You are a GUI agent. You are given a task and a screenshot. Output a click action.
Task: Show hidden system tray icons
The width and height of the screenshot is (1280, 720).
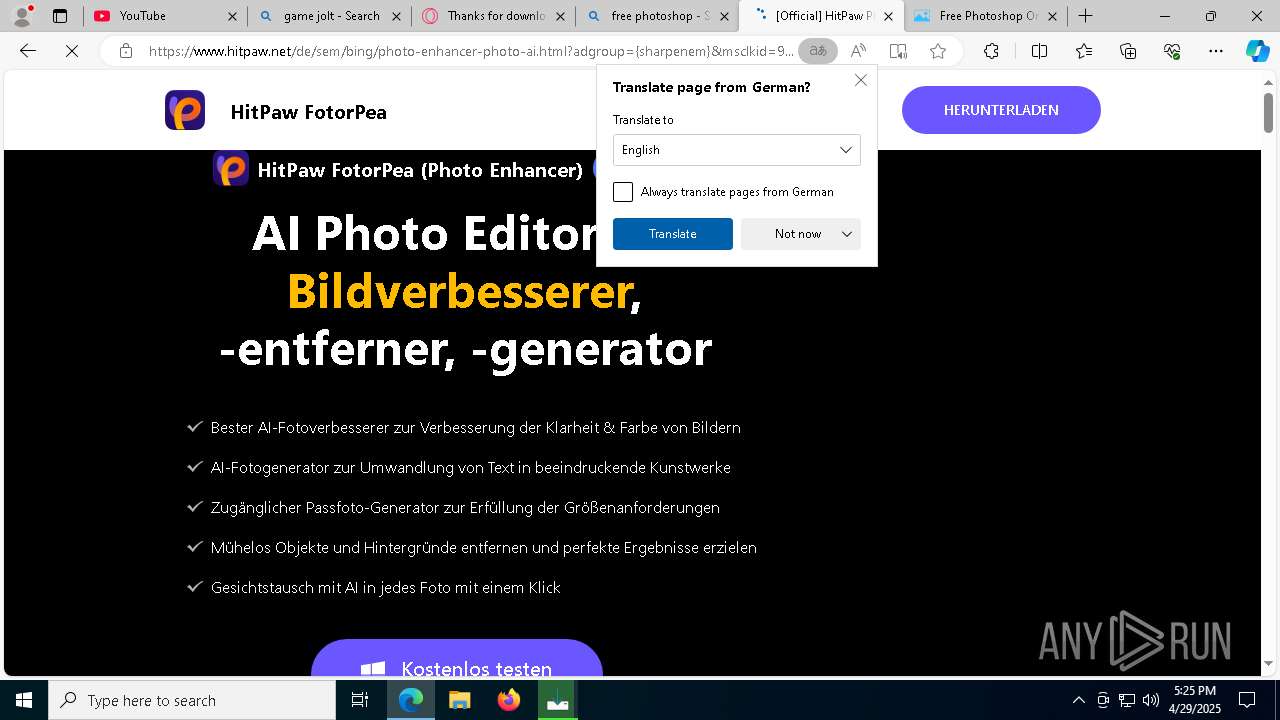(1078, 700)
